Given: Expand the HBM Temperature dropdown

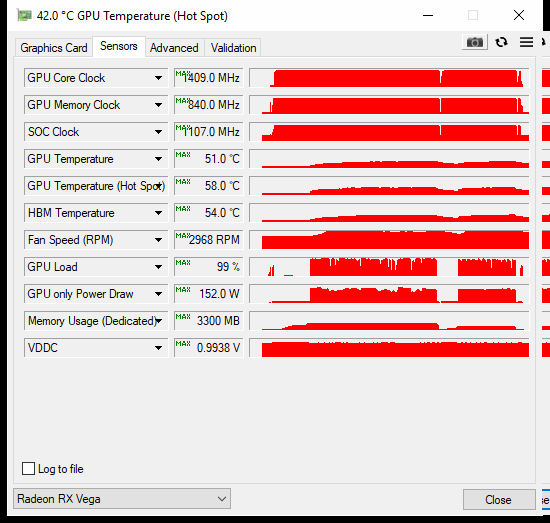Looking at the screenshot, I should (x=159, y=213).
